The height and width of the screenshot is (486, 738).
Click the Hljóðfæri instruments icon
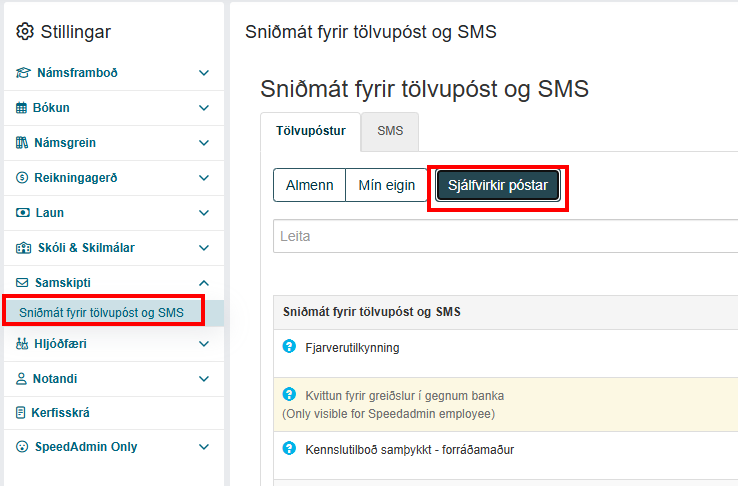click(22, 344)
